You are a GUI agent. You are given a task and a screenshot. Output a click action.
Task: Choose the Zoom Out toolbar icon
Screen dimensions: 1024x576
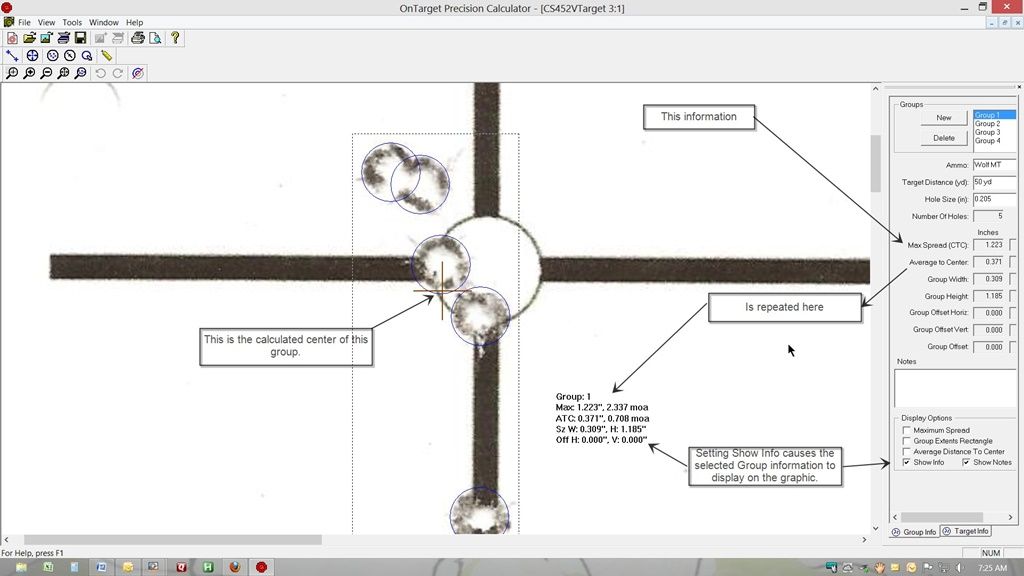[x=46, y=72]
